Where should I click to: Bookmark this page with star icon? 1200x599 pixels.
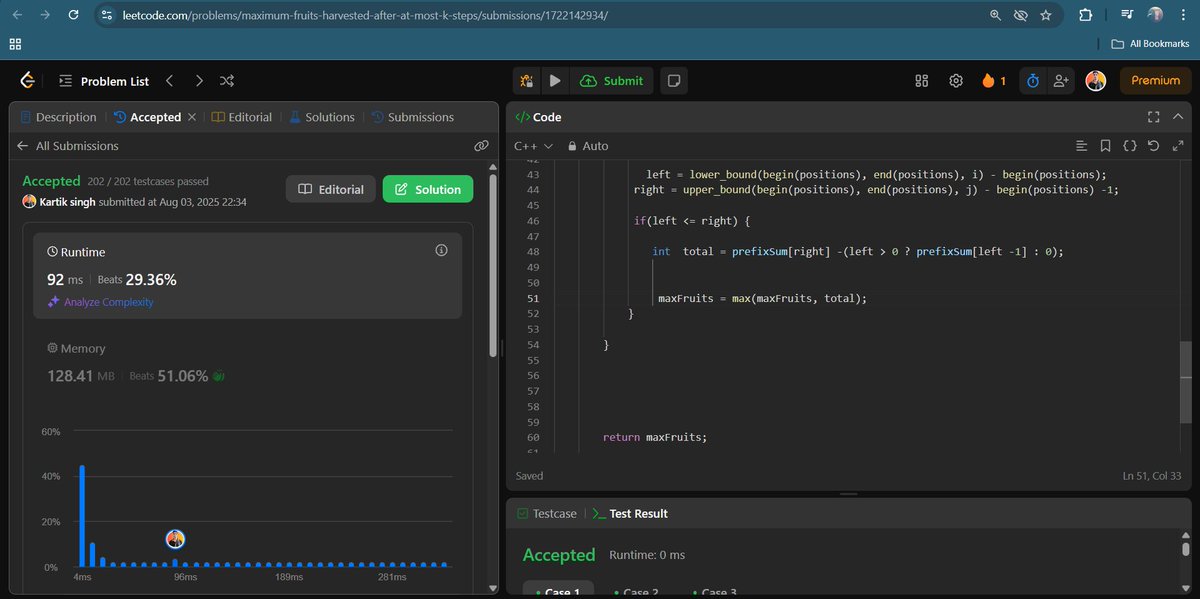coord(1046,16)
